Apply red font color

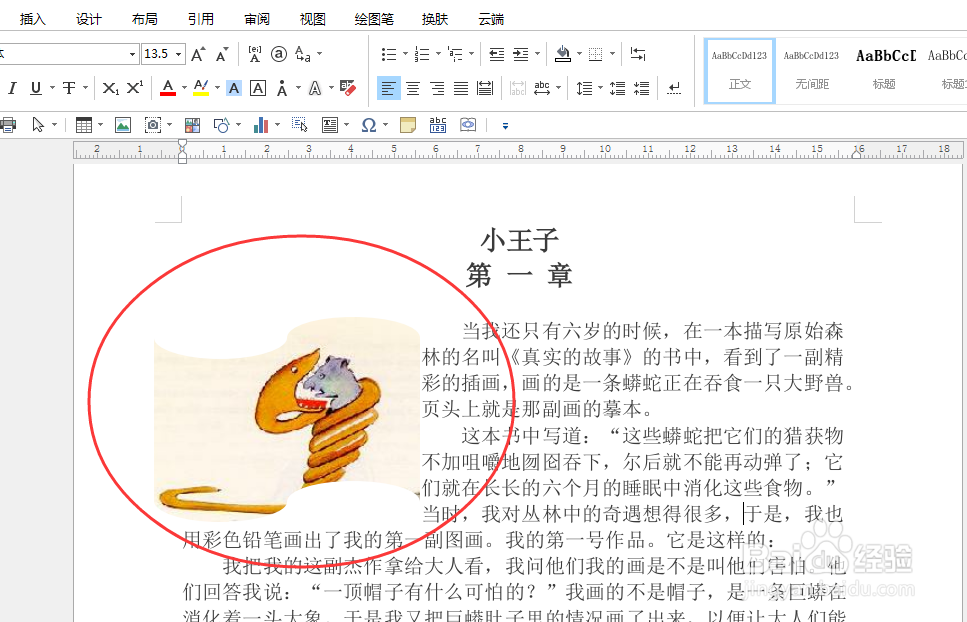pos(168,88)
